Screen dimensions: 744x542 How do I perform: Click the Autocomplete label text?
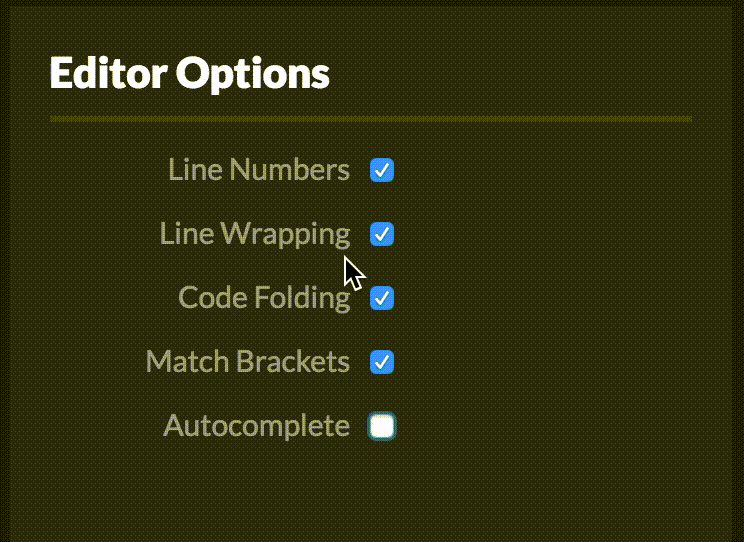257,427
